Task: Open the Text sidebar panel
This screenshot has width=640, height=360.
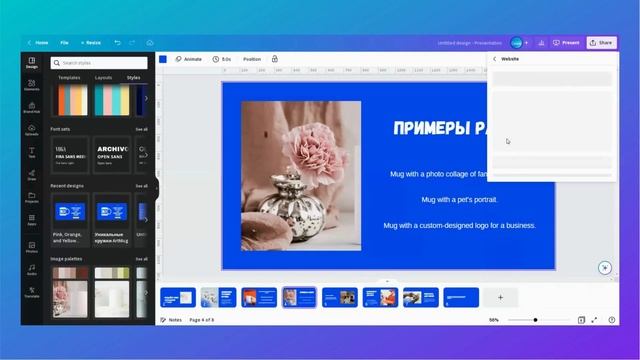Action: point(32,152)
